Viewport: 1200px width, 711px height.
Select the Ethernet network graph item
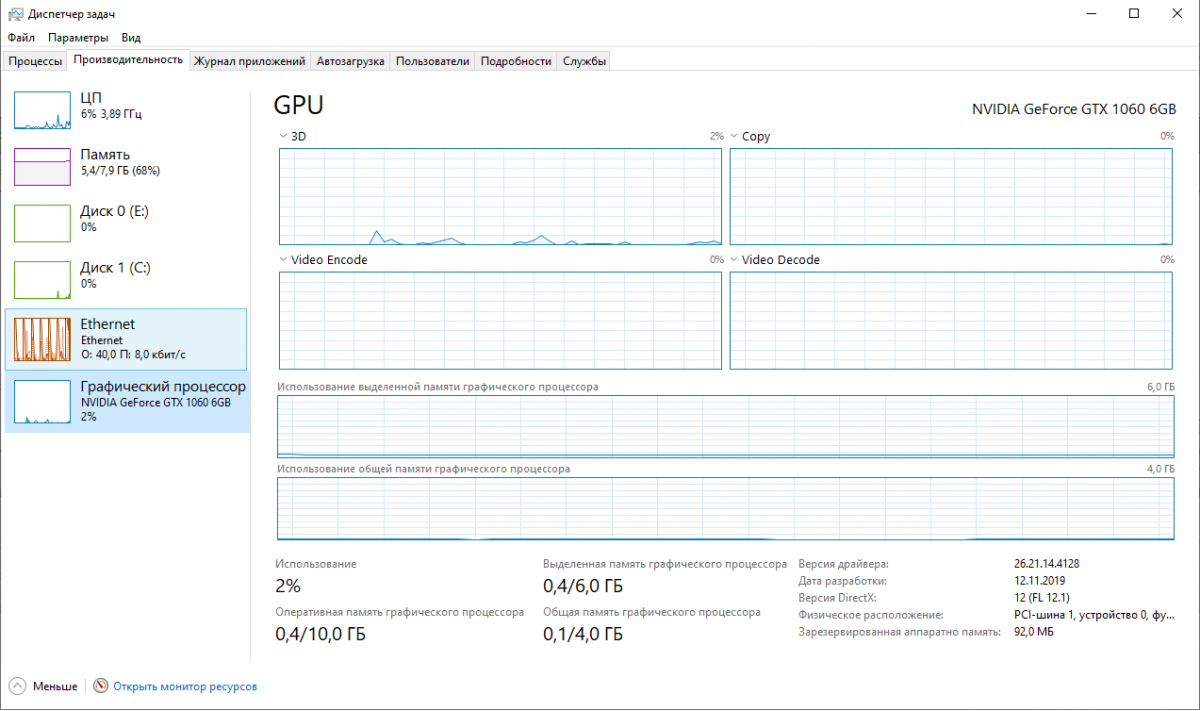point(42,340)
